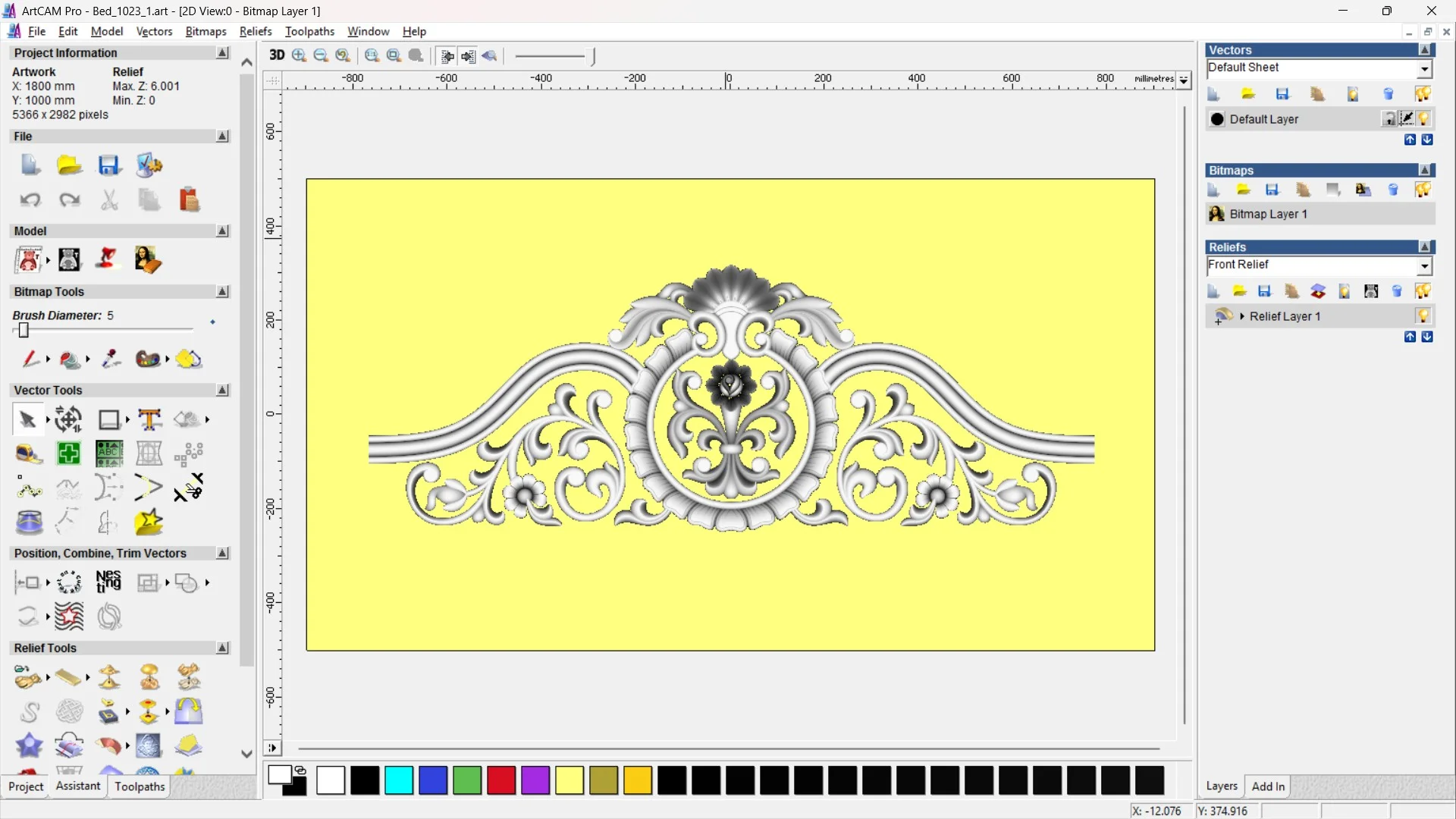
Task: Switch to the Toolpaths tab
Action: [x=140, y=786]
